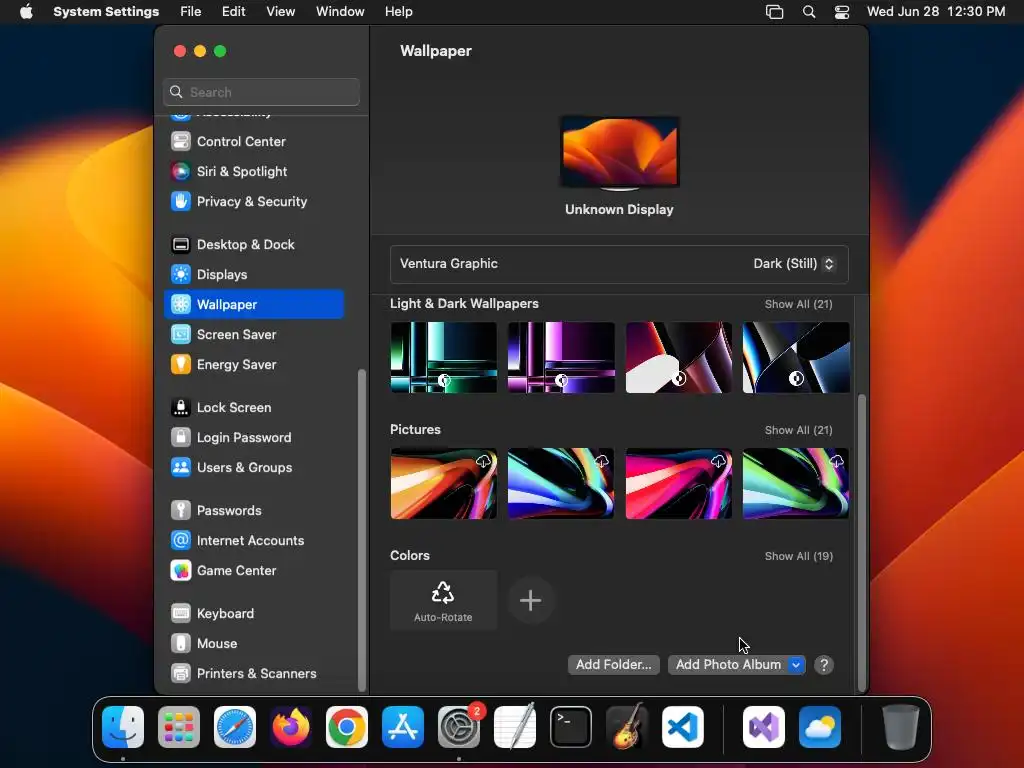Pick the blue rainbow swirl picture

pos(561,483)
